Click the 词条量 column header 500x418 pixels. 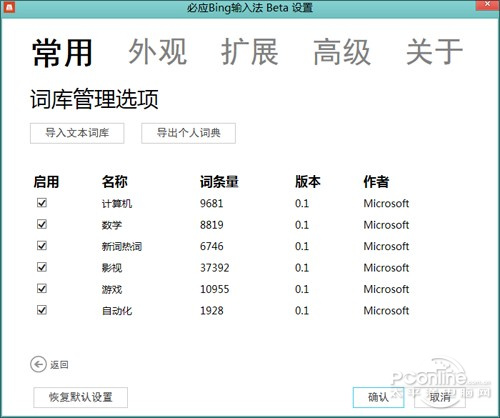pyautogui.click(x=219, y=182)
